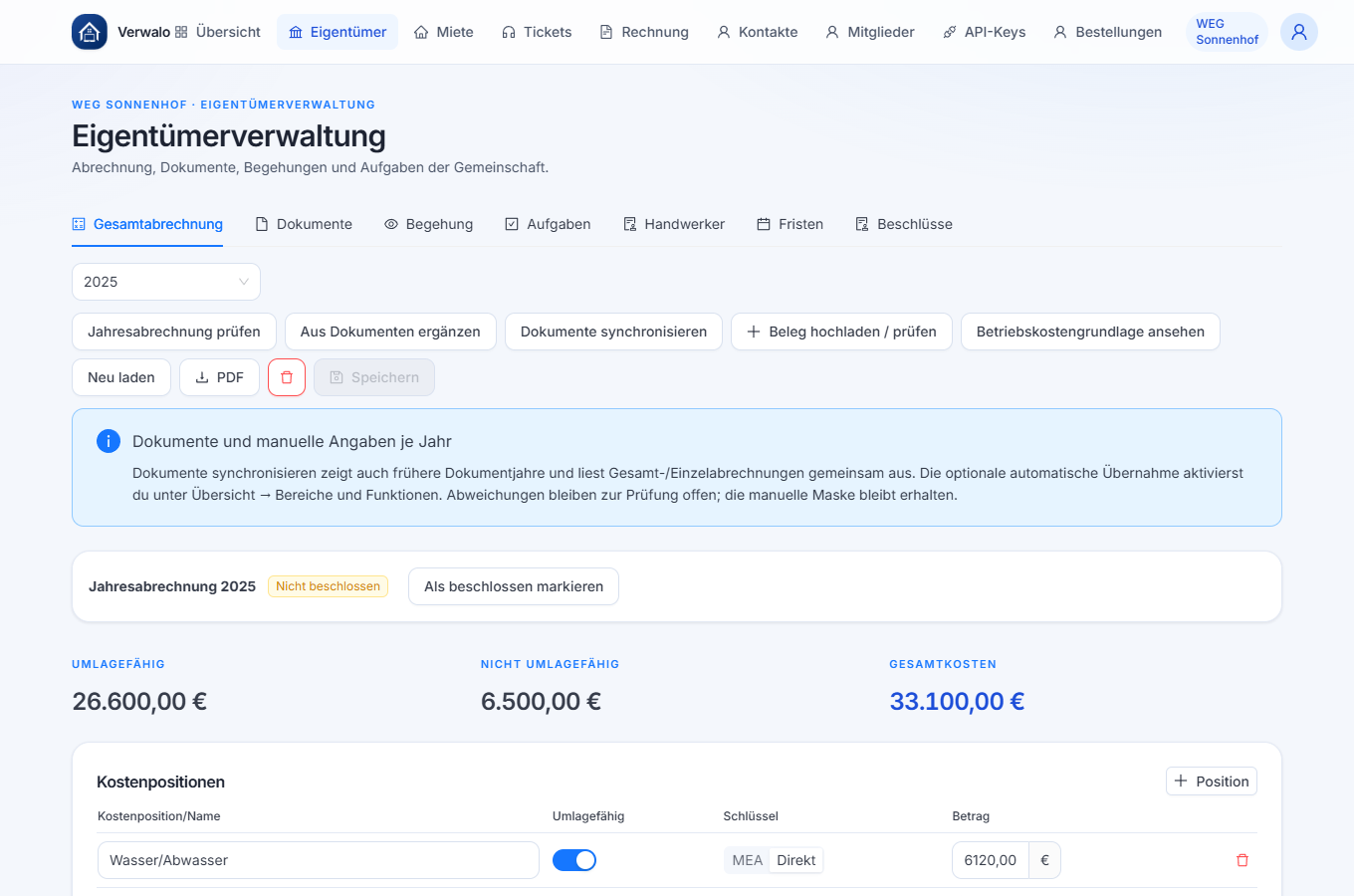Viewport: 1354px width, 896px height.
Task: Click the WEG Sonnenhof property selector
Action: coord(1228,32)
